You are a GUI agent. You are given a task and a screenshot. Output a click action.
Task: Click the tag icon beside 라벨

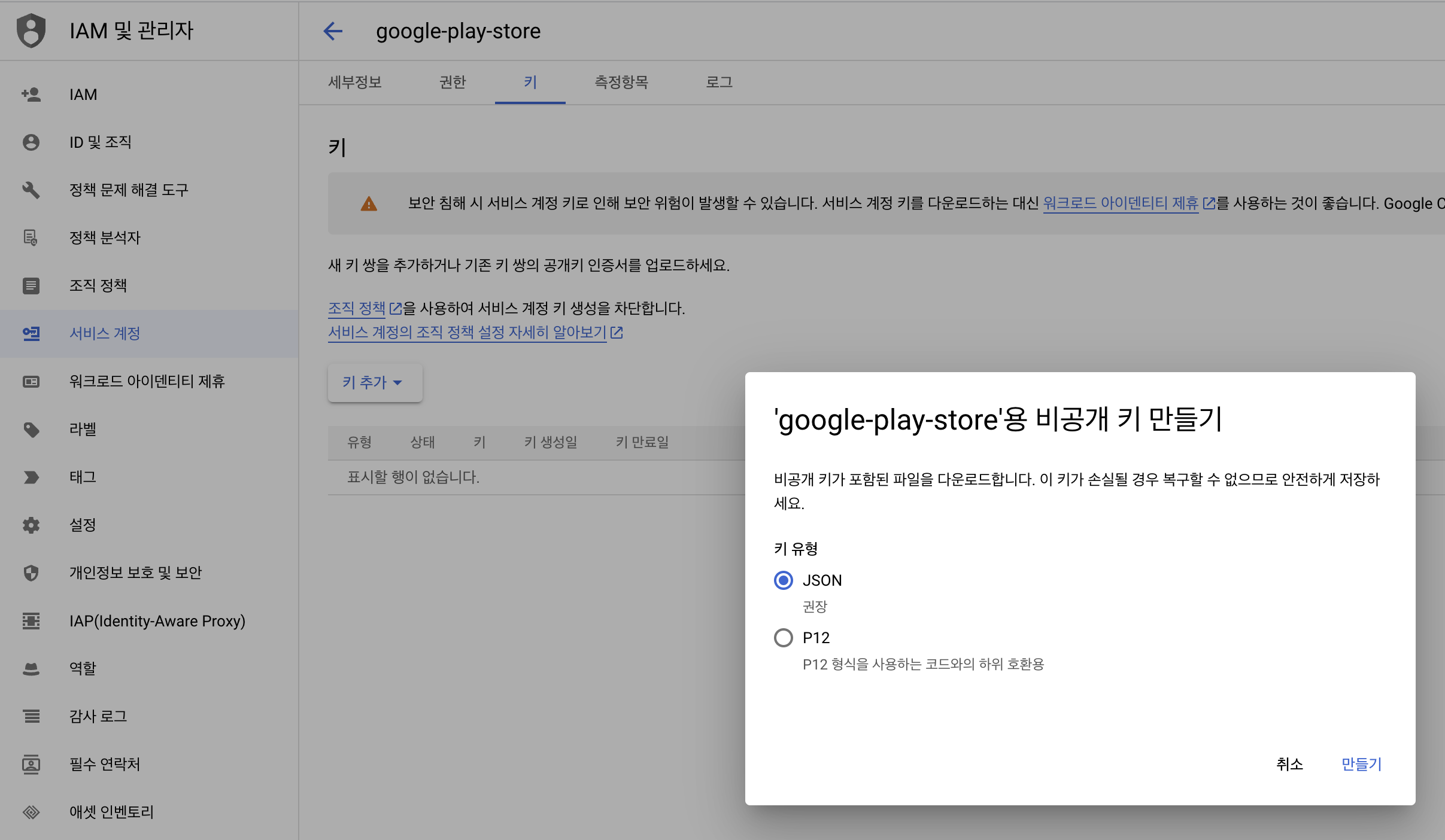[x=31, y=430]
